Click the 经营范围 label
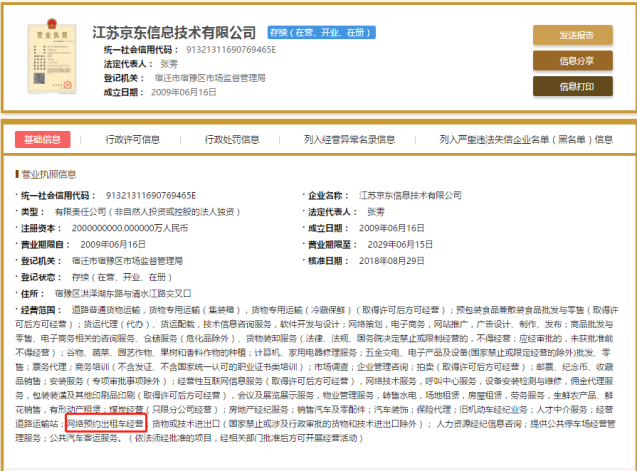Viewport: 637px width, 472px height. pos(41,310)
